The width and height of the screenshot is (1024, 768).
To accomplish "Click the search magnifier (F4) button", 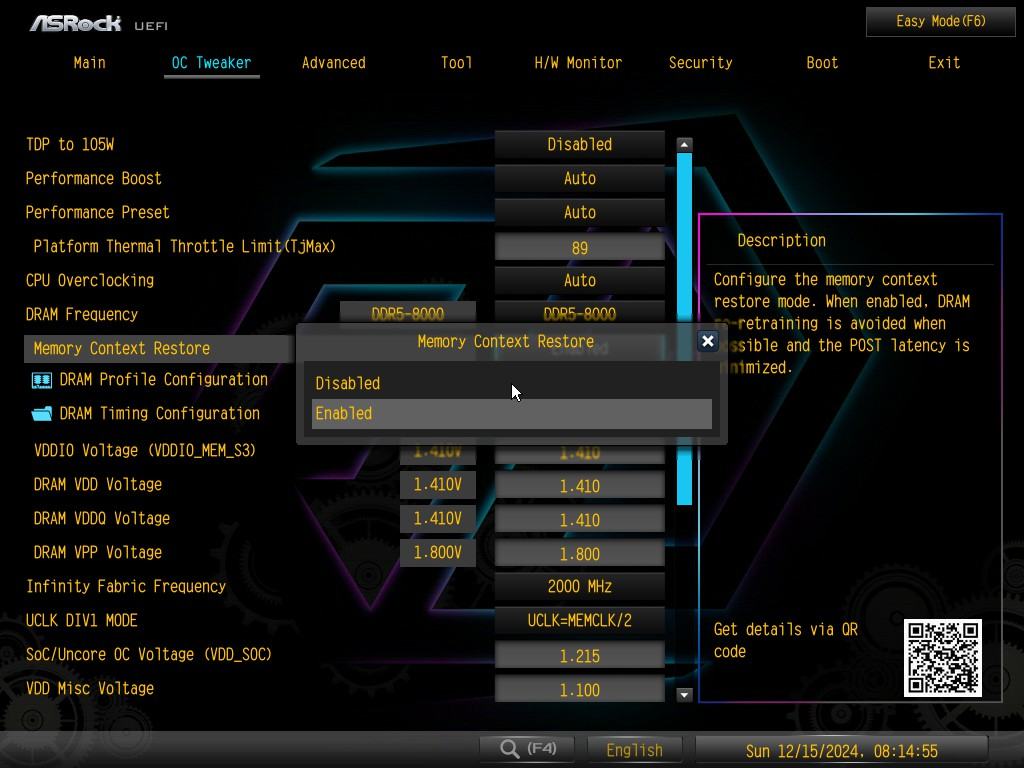I will tap(527, 749).
